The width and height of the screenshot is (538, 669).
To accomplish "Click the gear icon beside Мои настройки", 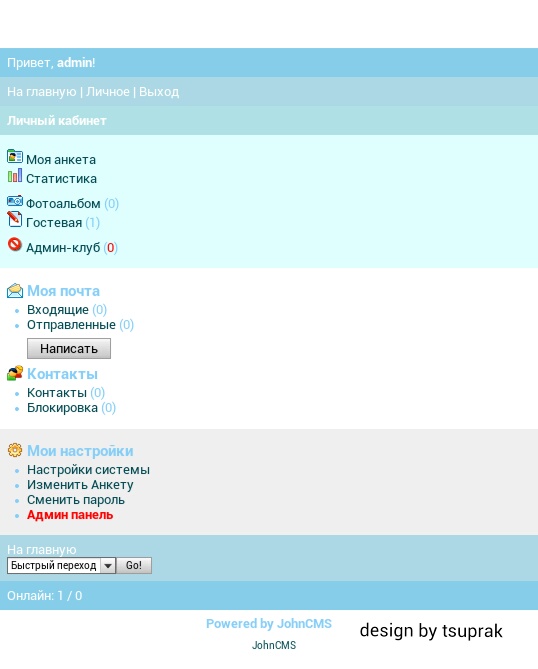I will [x=15, y=450].
